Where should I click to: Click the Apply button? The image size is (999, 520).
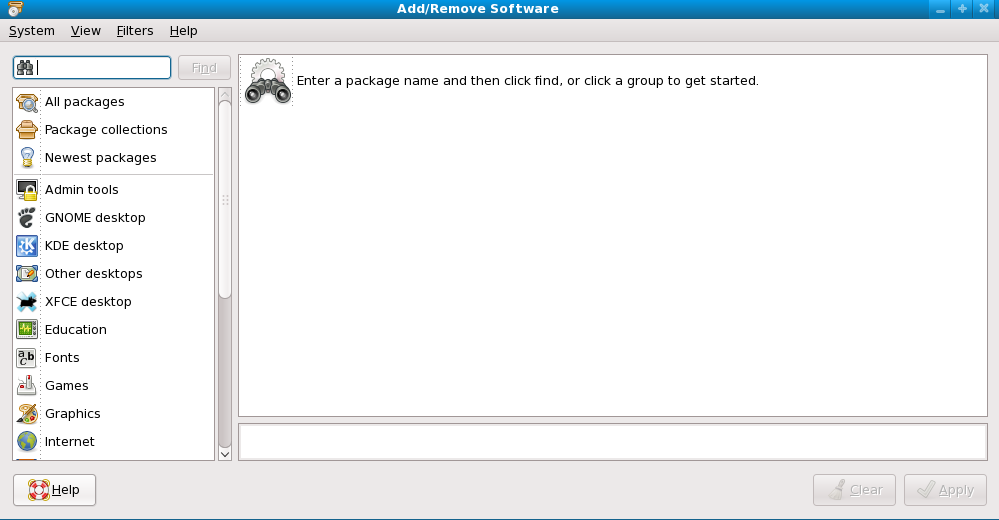click(945, 490)
